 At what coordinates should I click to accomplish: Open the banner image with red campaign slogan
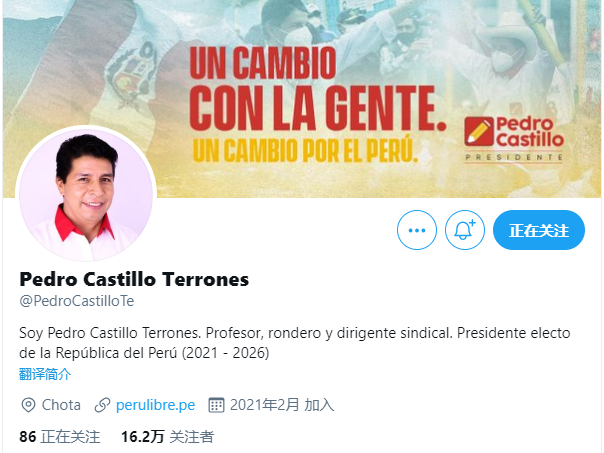pos(302,99)
